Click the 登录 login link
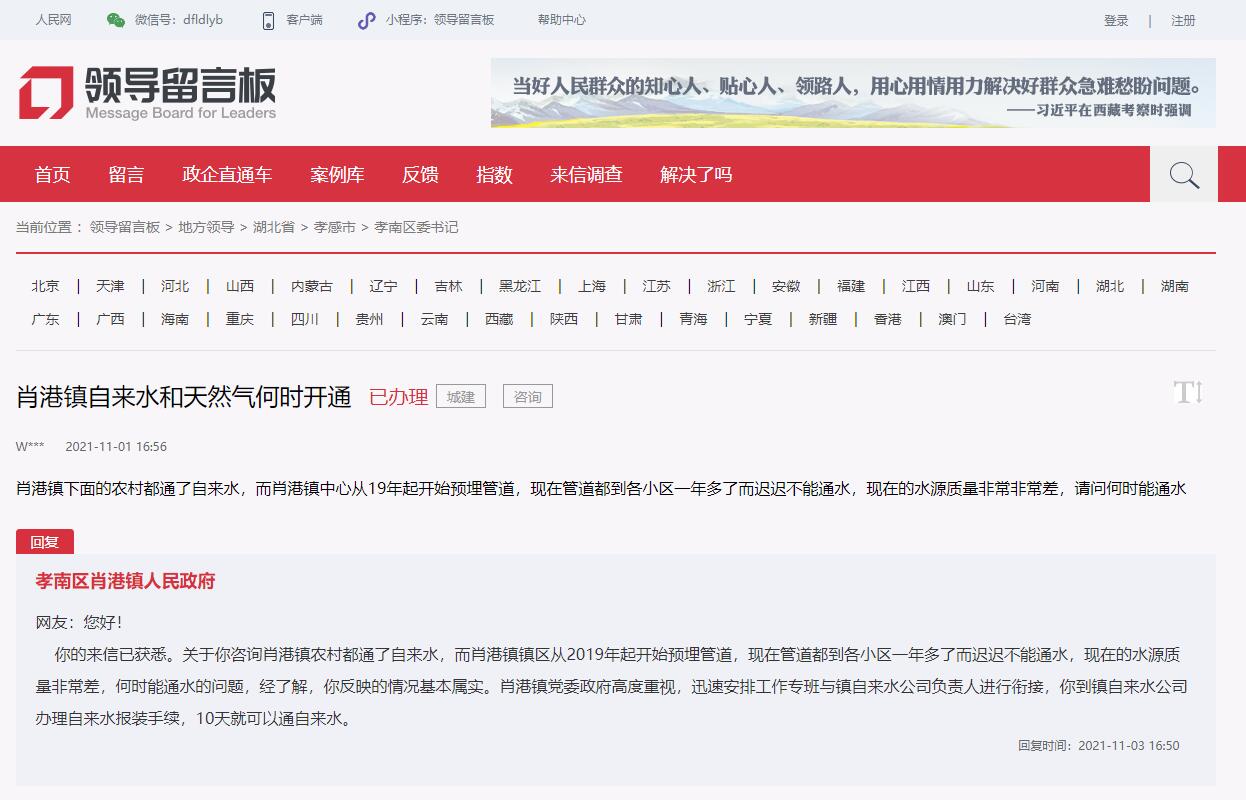This screenshot has width=1246, height=800. coord(1116,20)
